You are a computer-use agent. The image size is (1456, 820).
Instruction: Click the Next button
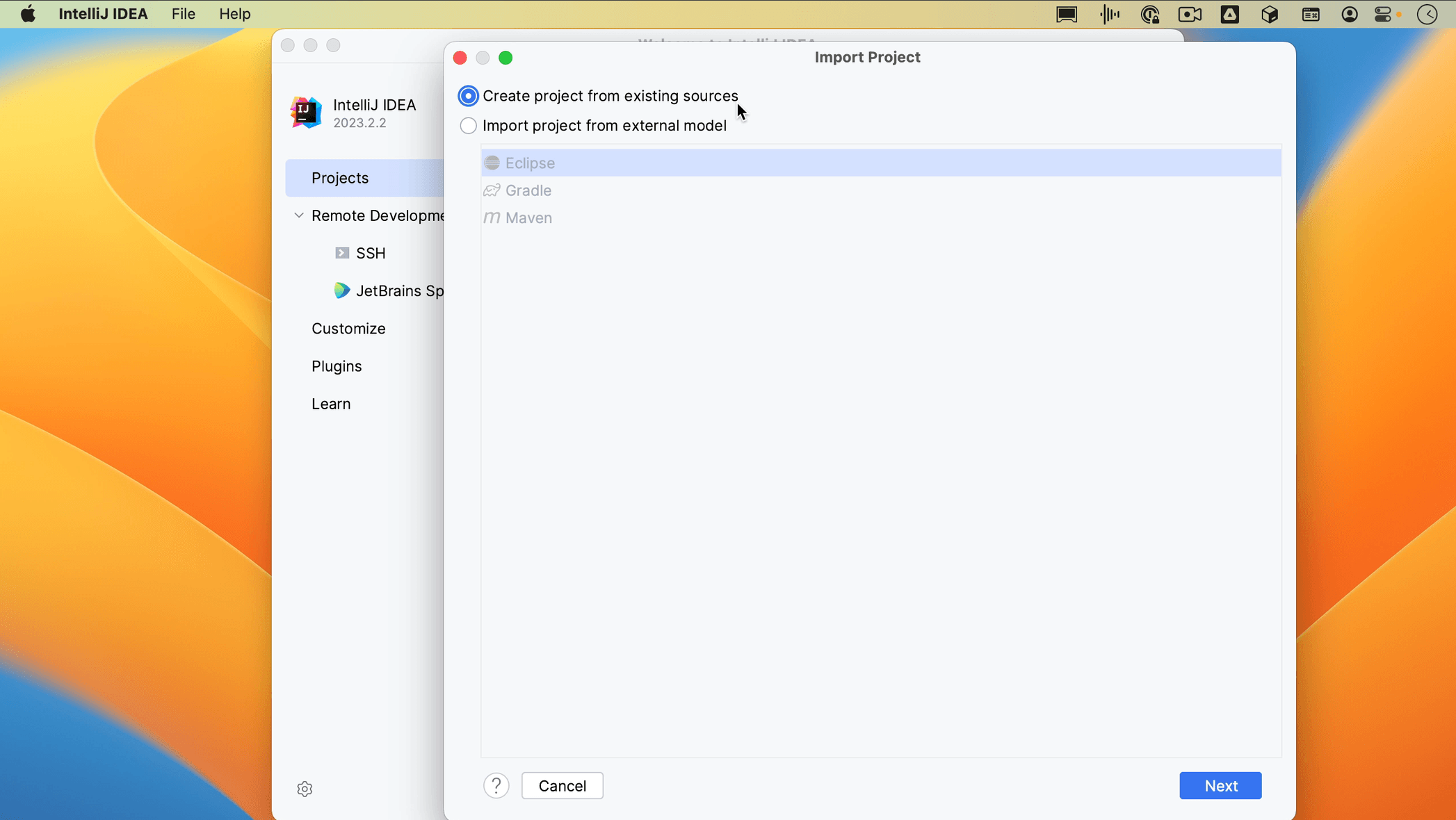1220,785
